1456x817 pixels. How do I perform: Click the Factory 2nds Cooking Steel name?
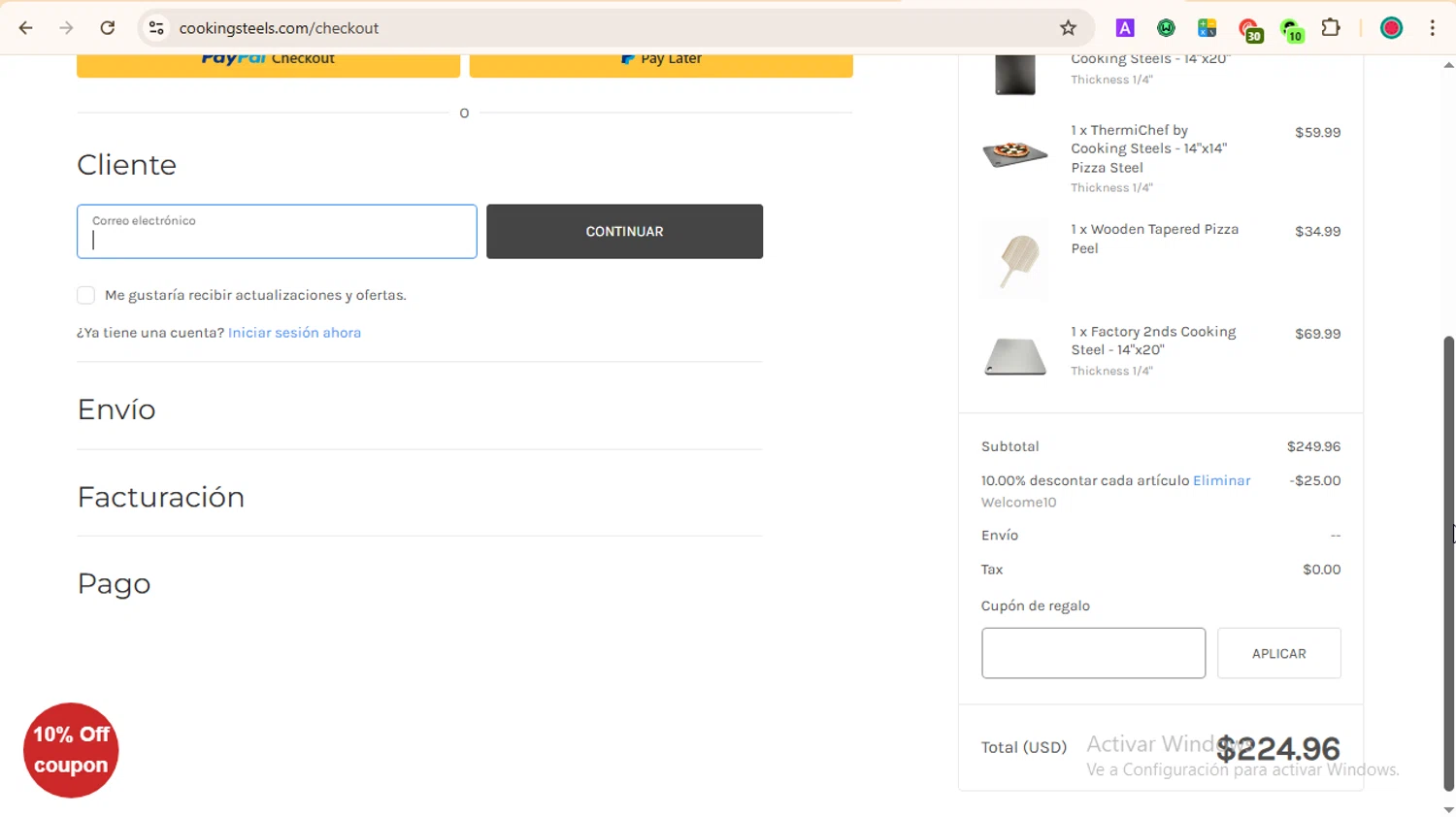[1153, 341]
